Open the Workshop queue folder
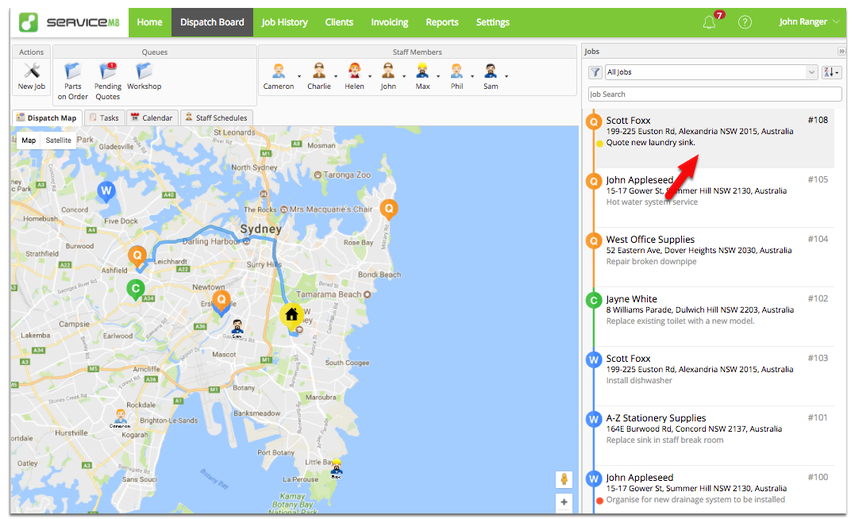 click(144, 71)
